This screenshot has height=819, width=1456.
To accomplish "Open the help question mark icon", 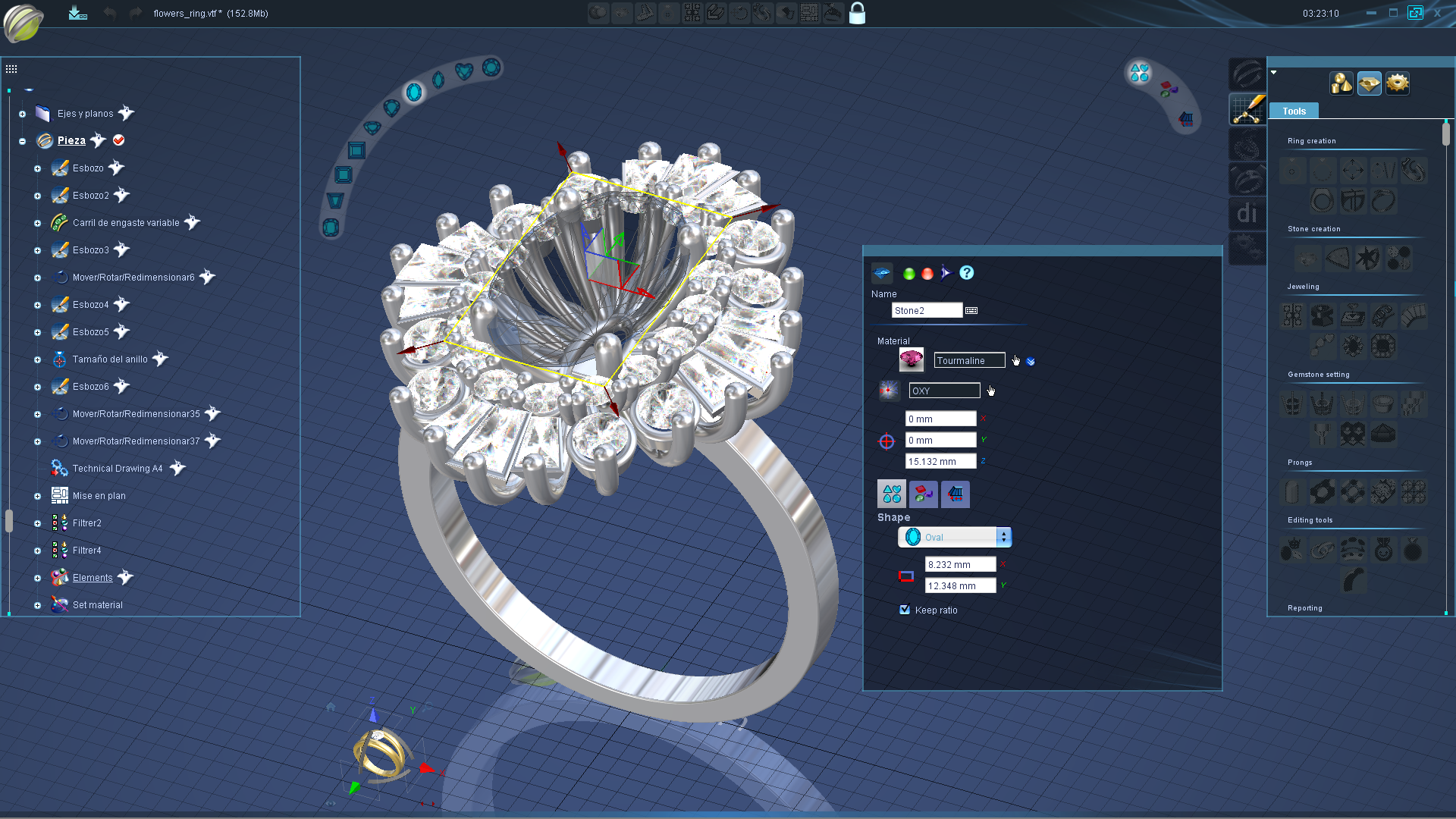I will pos(966,273).
